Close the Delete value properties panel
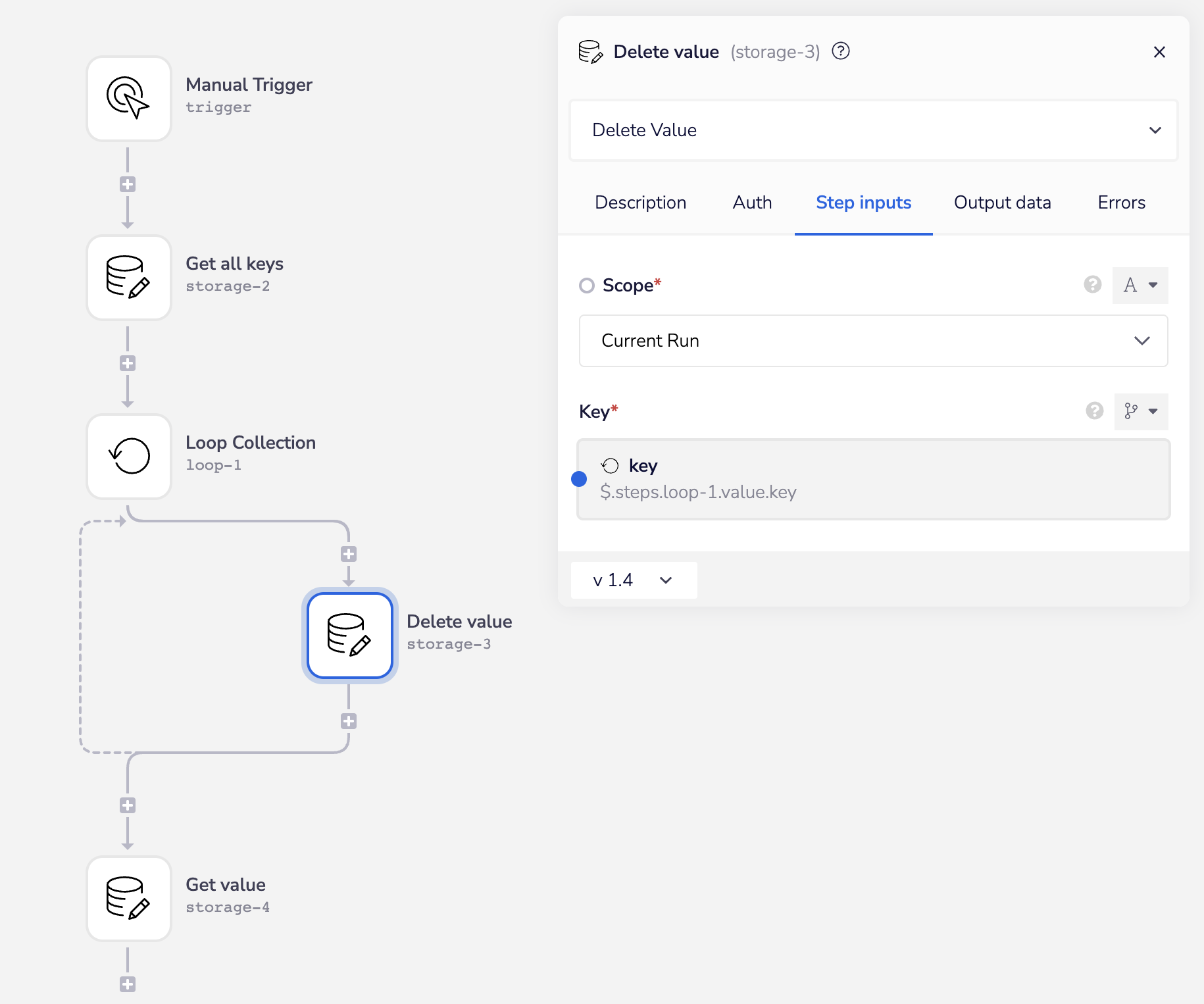This screenshot has width=1204, height=1004. pyautogui.click(x=1159, y=52)
